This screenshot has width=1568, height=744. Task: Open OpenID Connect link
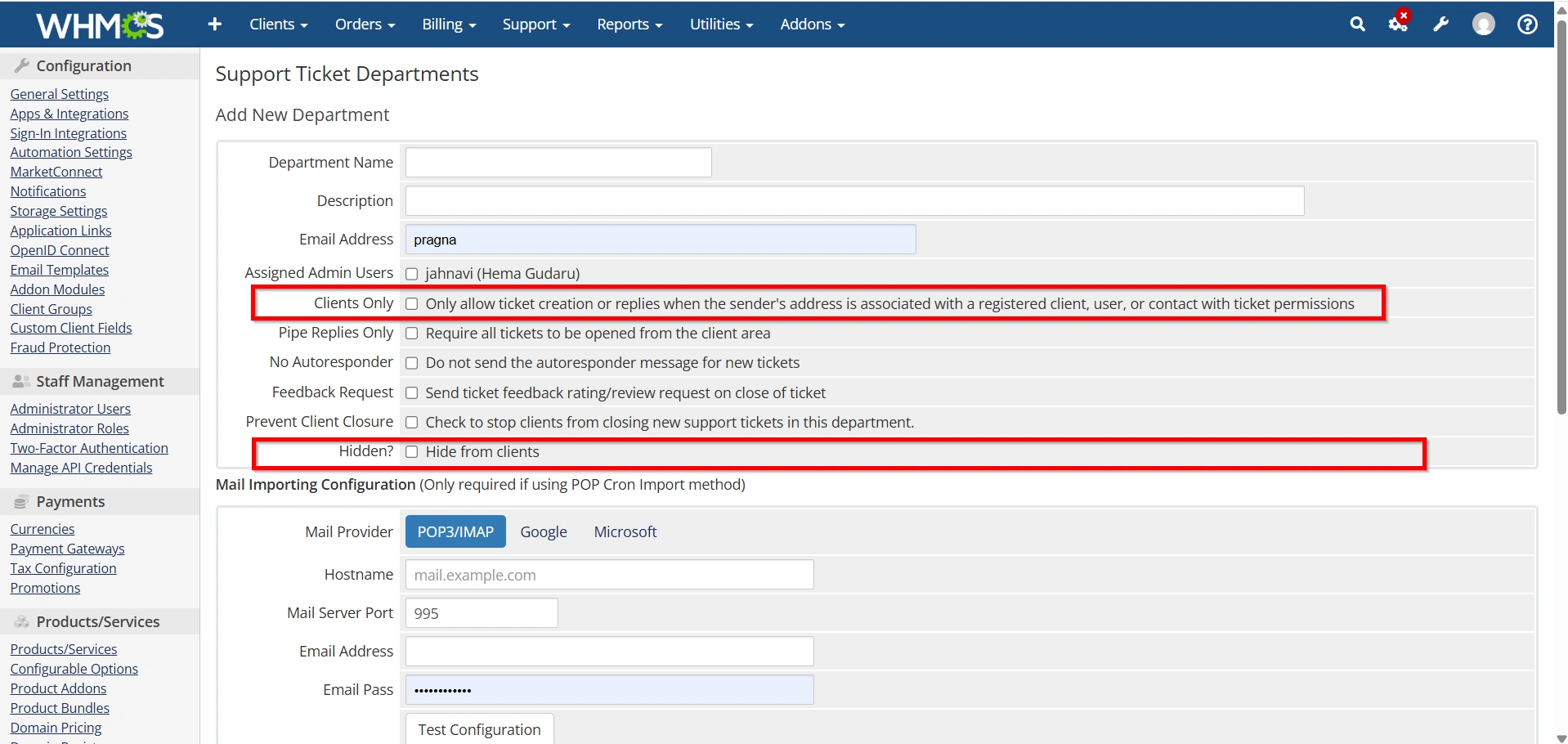(60, 250)
